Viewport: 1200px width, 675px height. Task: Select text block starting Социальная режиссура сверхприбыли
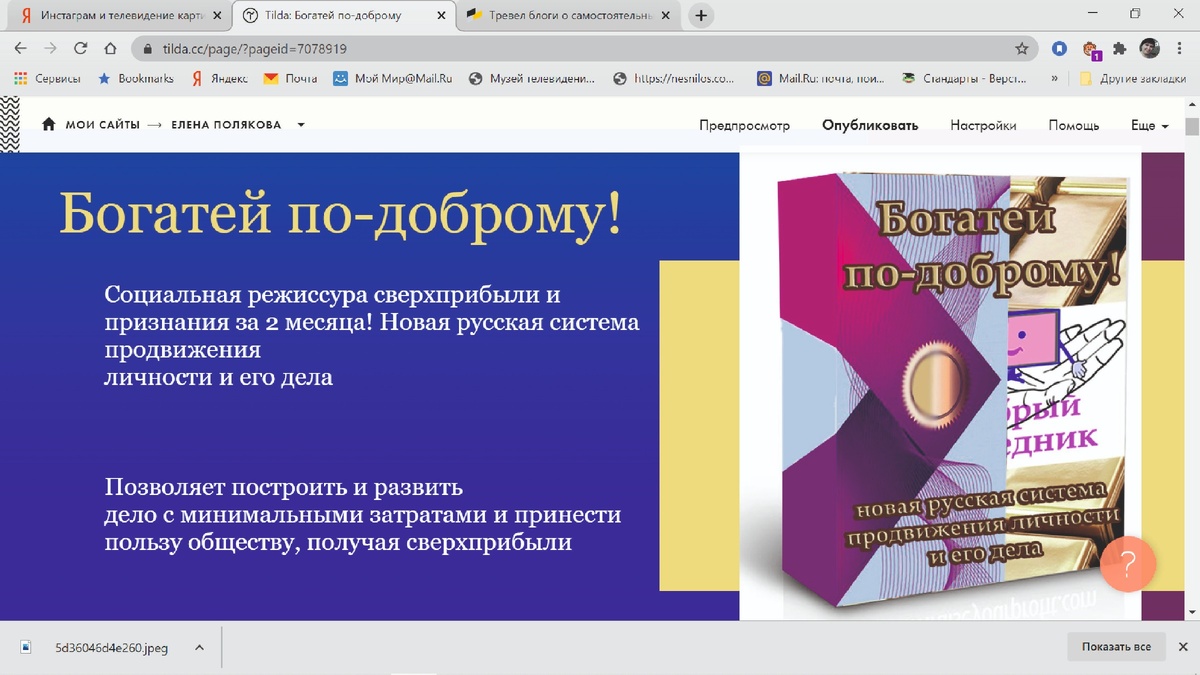[372, 337]
